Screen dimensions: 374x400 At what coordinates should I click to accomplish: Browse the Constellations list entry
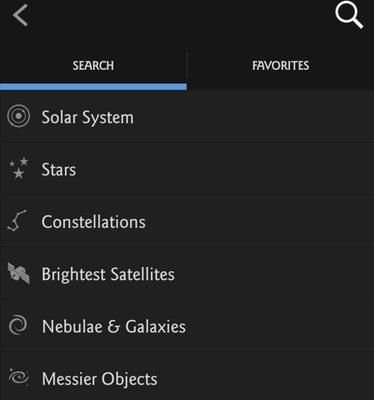(187, 221)
